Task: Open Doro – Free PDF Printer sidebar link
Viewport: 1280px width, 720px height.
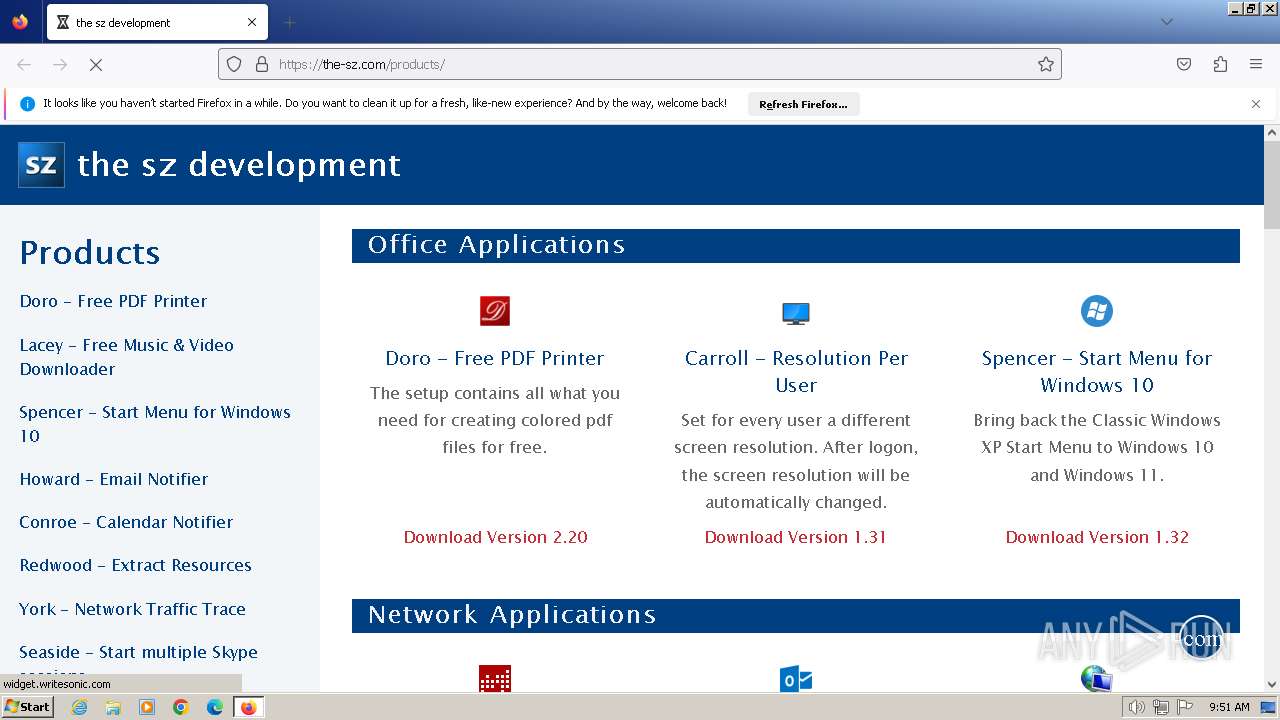Action: 113,301
